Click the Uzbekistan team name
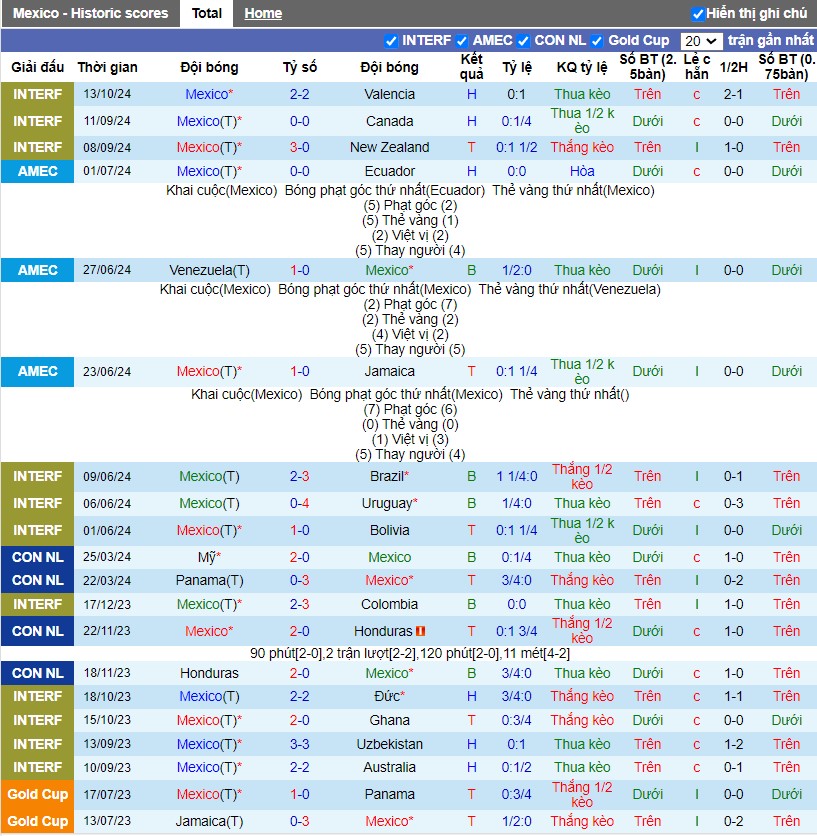 point(389,744)
